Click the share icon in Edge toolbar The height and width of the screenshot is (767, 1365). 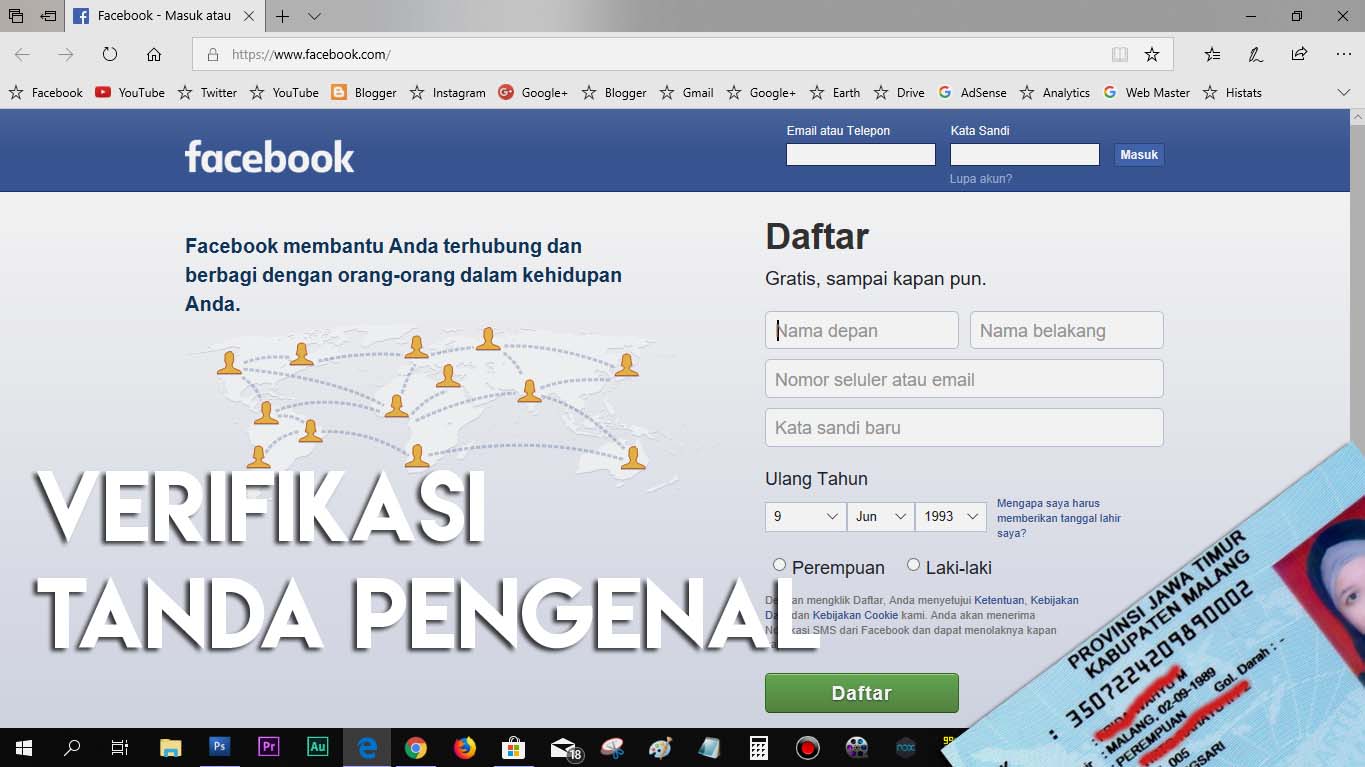point(1299,54)
